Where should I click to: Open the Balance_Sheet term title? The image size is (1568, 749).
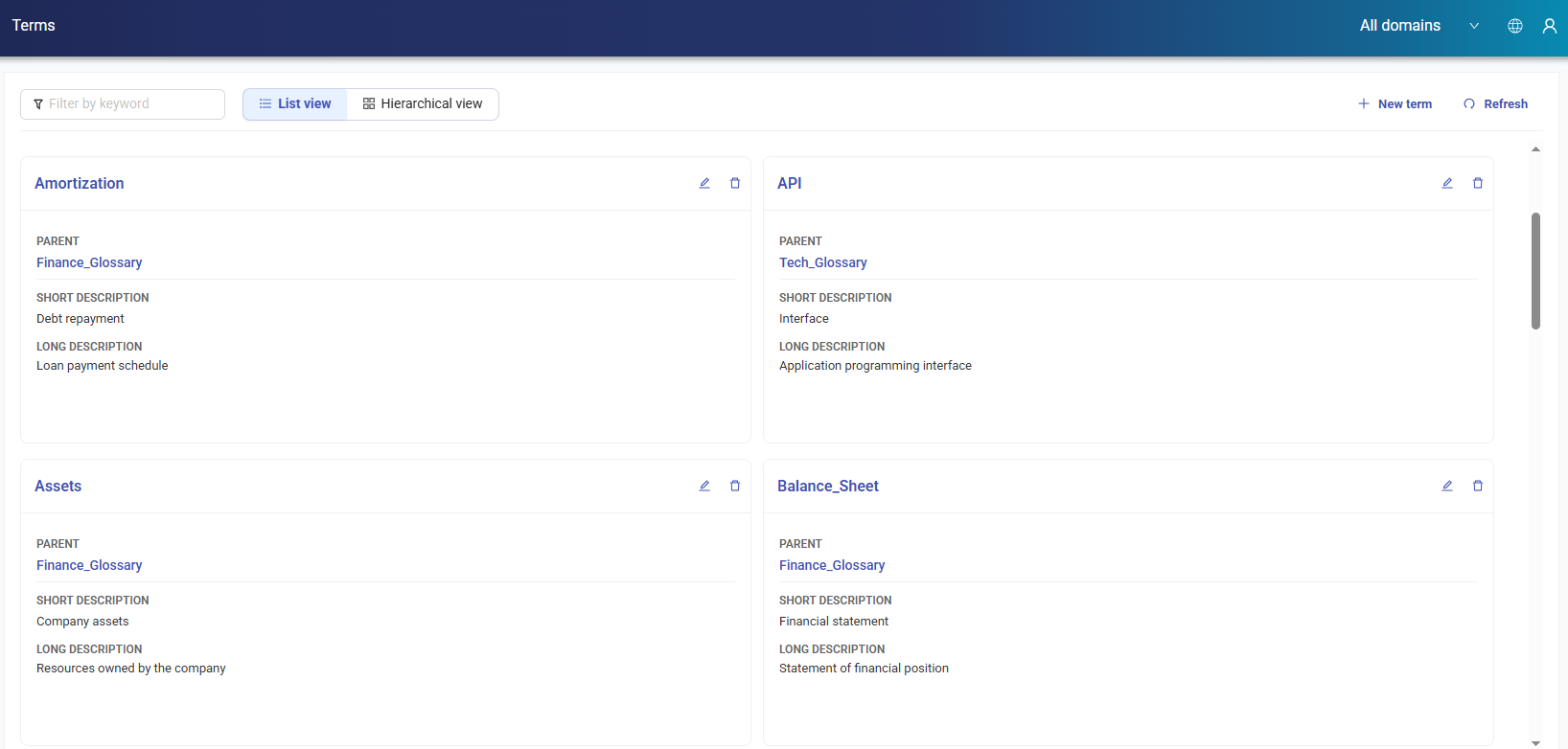point(827,486)
